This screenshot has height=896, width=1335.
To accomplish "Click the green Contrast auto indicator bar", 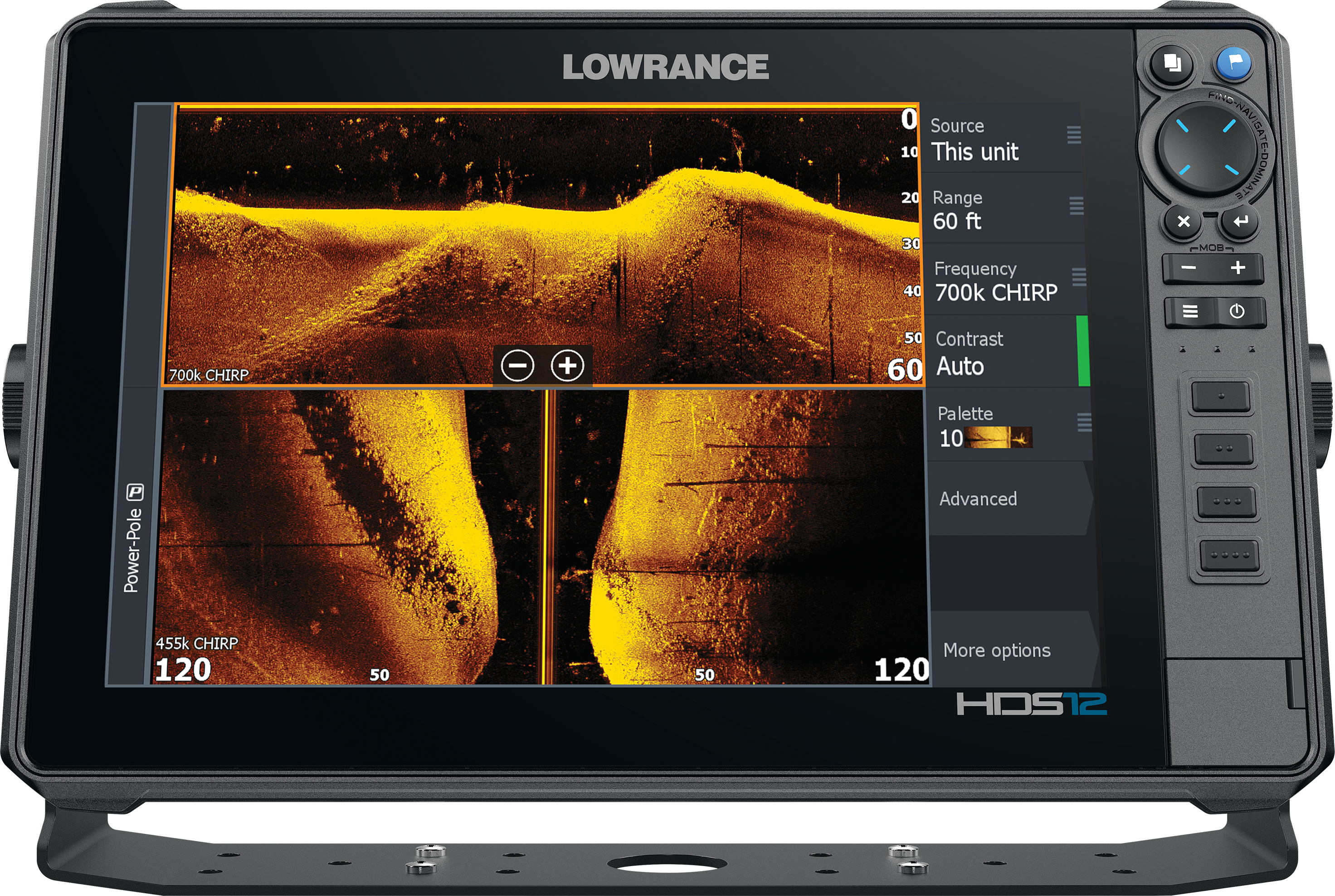I will coord(1083,351).
